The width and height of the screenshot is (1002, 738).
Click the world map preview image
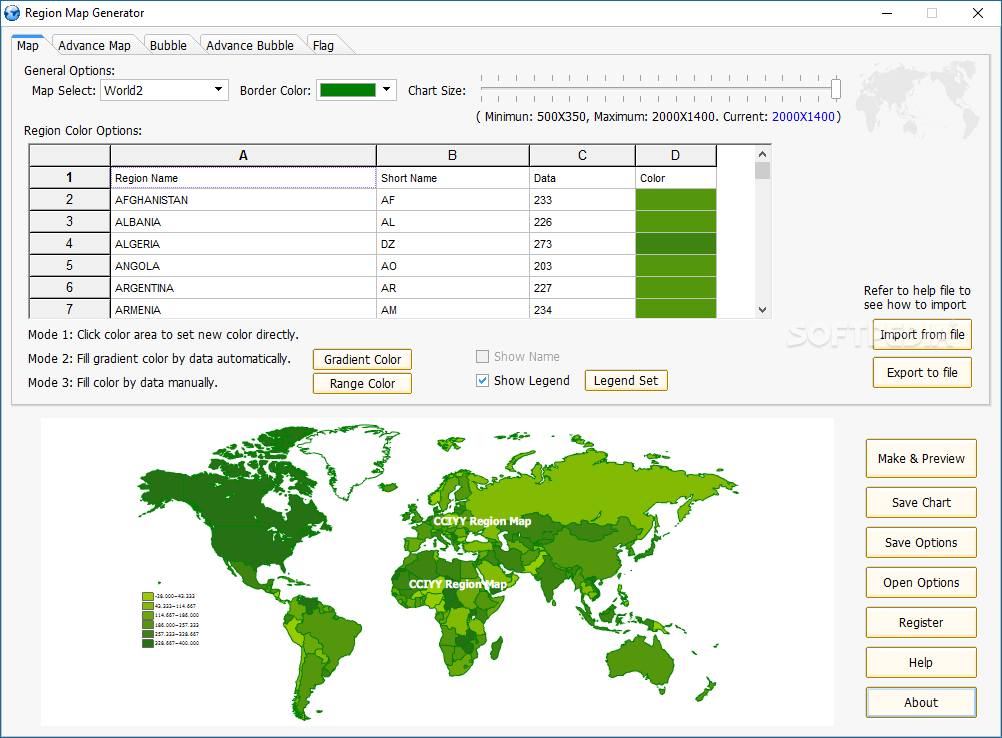coord(437,572)
